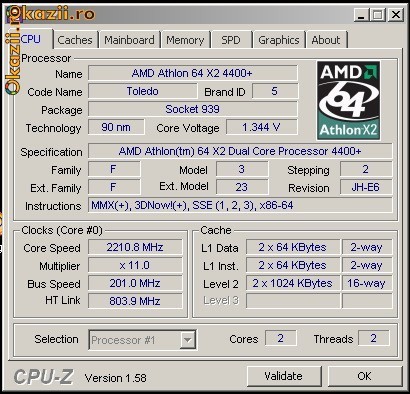Image resolution: width=410 pixels, height=394 pixels.
Task: Minimize the CPU-Z window
Action: point(361,15)
